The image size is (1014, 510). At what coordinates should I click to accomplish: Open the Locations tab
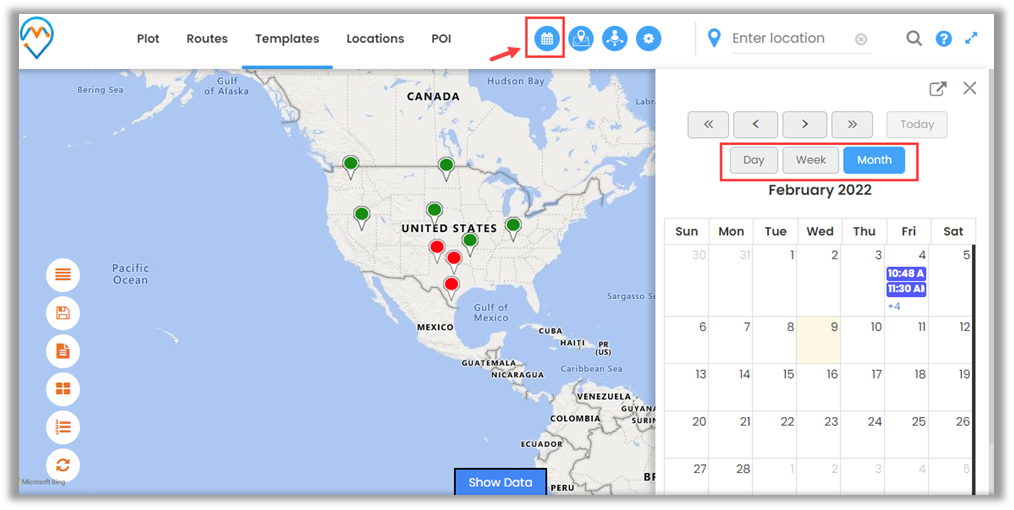pos(375,39)
